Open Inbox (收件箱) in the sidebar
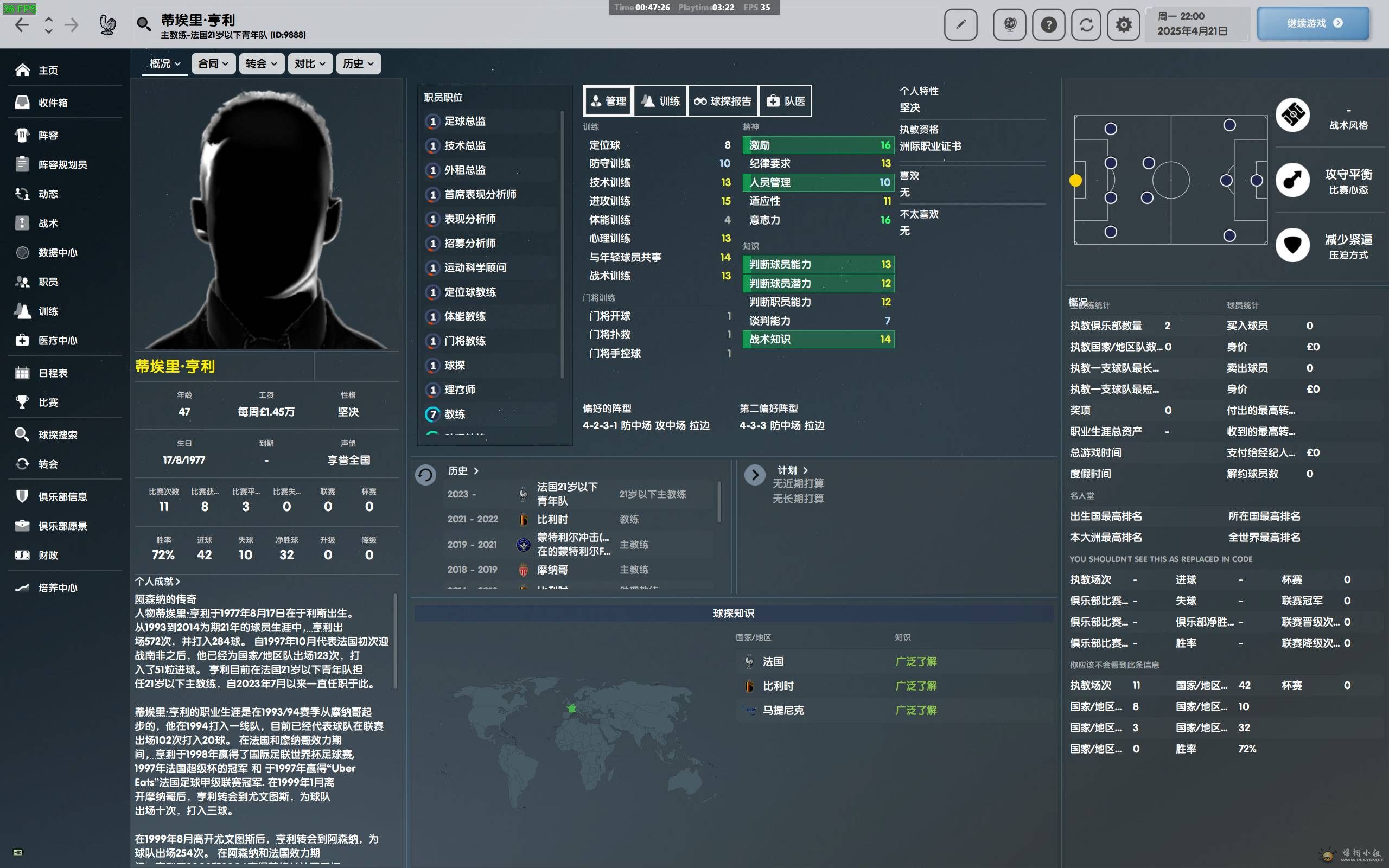Screen dimensions: 1389x868 coord(53,103)
